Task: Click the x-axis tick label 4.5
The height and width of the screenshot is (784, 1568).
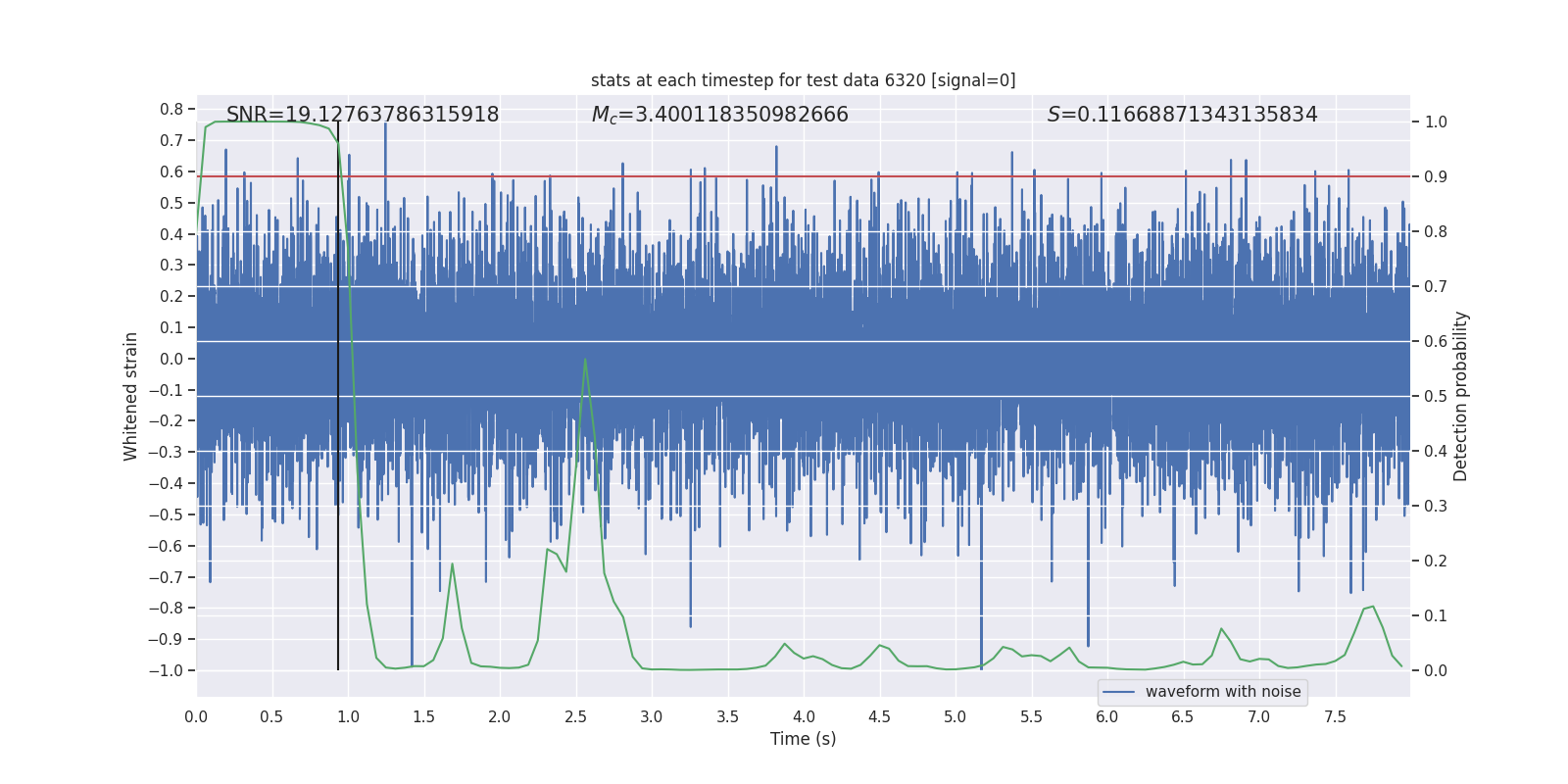Action: (x=879, y=717)
